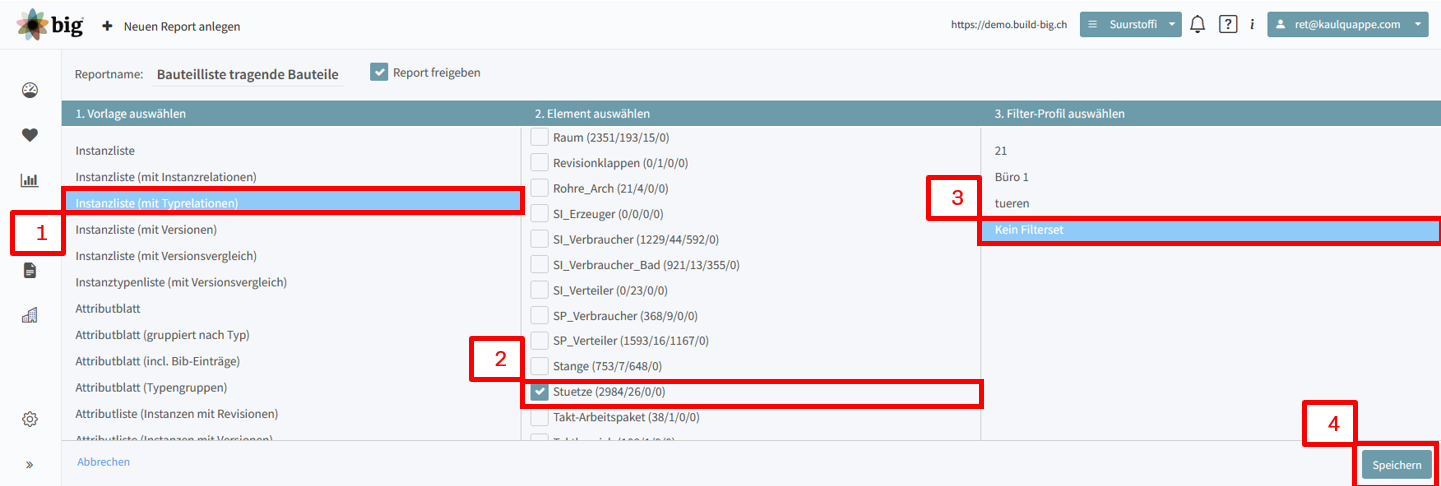Click the info 'i' icon
The height and width of the screenshot is (486, 1441).
tap(1252, 24)
